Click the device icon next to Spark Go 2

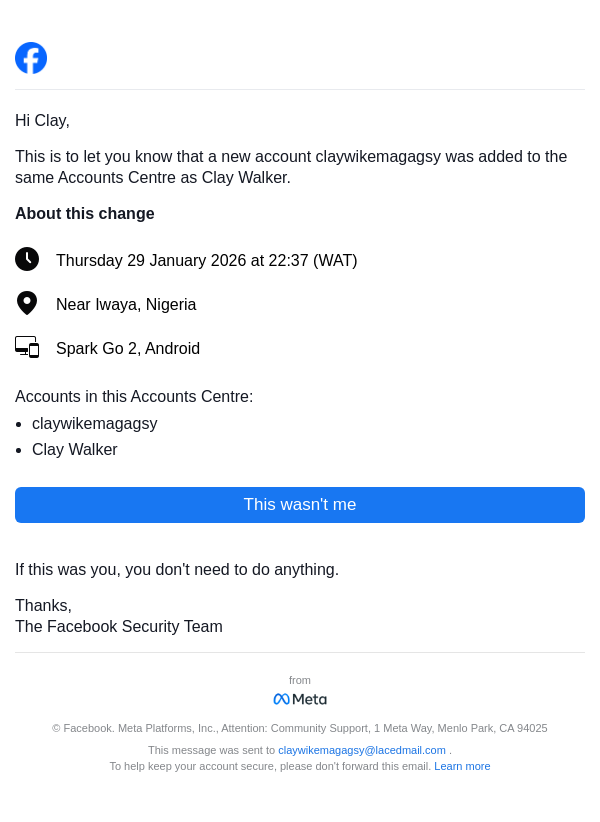coord(27,347)
